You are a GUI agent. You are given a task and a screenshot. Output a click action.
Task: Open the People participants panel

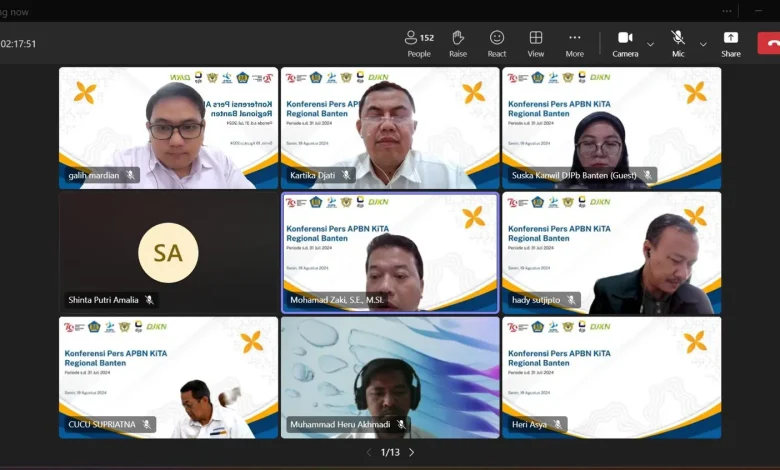(x=419, y=43)
